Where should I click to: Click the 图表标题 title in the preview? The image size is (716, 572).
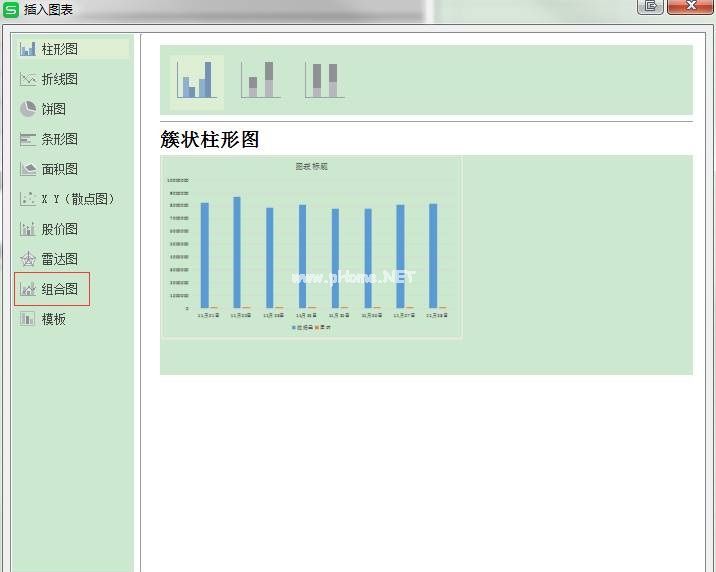tap(311, 166)
